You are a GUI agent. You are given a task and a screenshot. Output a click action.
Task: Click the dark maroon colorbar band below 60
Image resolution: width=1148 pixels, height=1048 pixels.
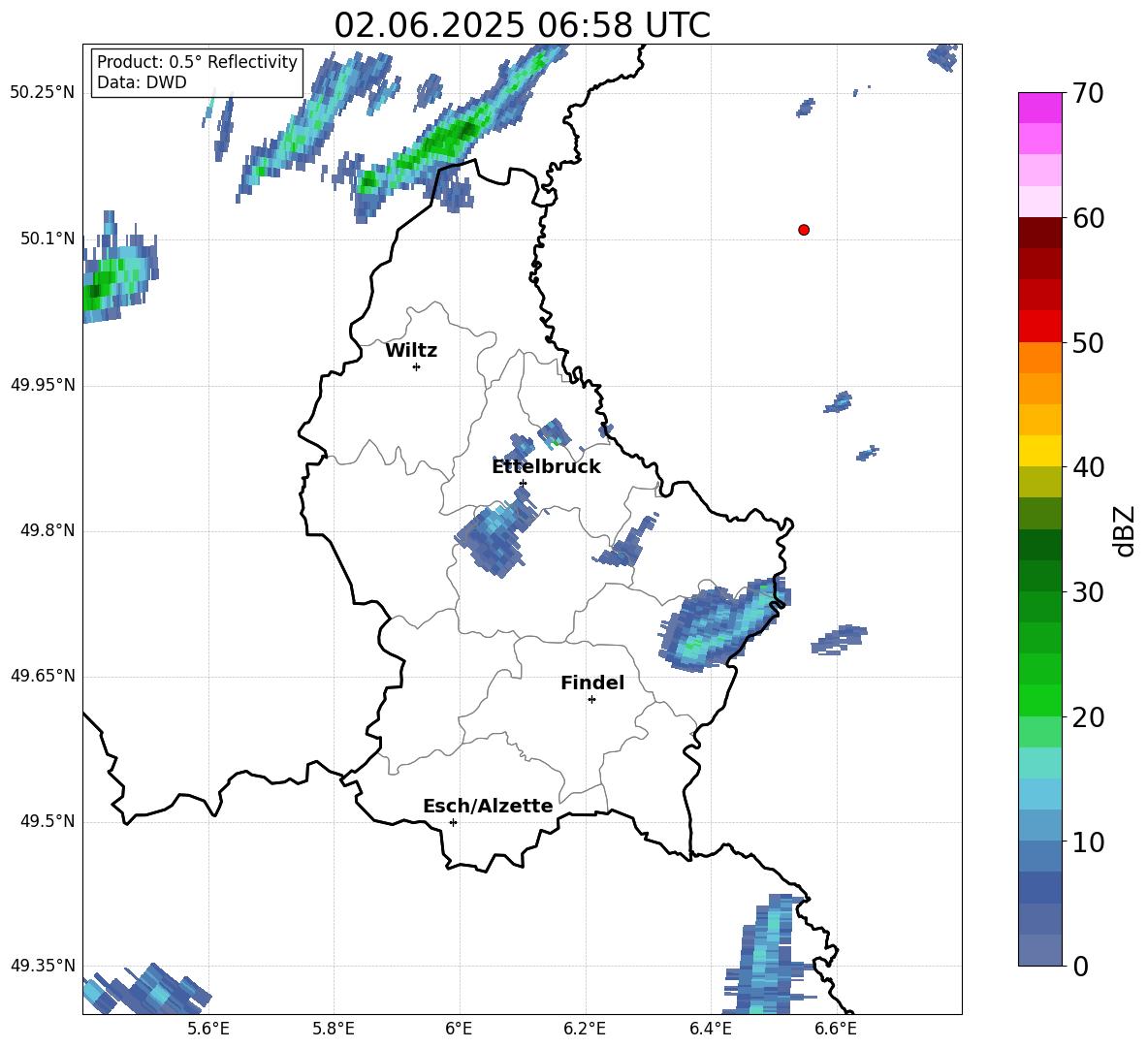tap(1039, 233)
